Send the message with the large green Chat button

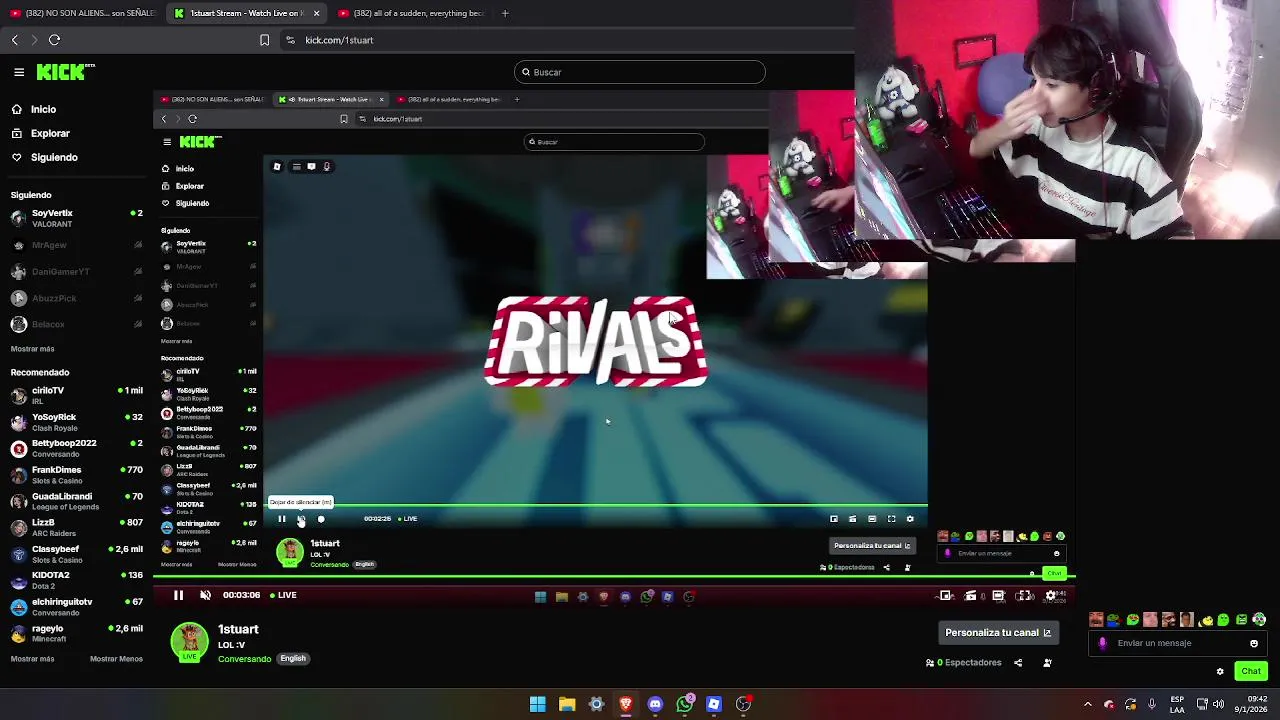tap(1251, 671)
